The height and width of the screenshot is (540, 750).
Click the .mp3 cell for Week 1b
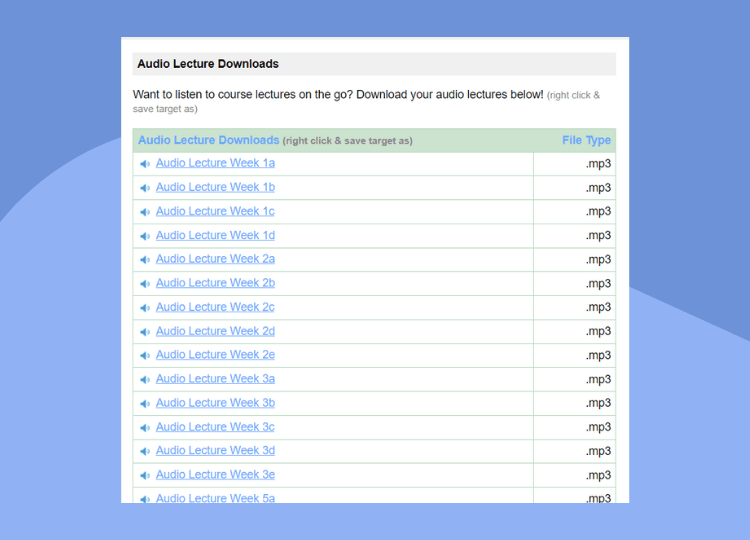(574, 187)
